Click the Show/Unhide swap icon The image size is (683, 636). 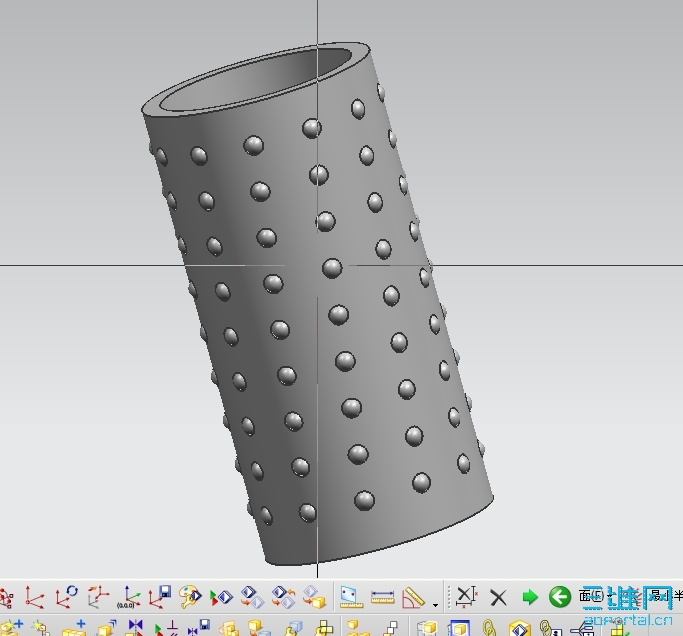[284, 597]
